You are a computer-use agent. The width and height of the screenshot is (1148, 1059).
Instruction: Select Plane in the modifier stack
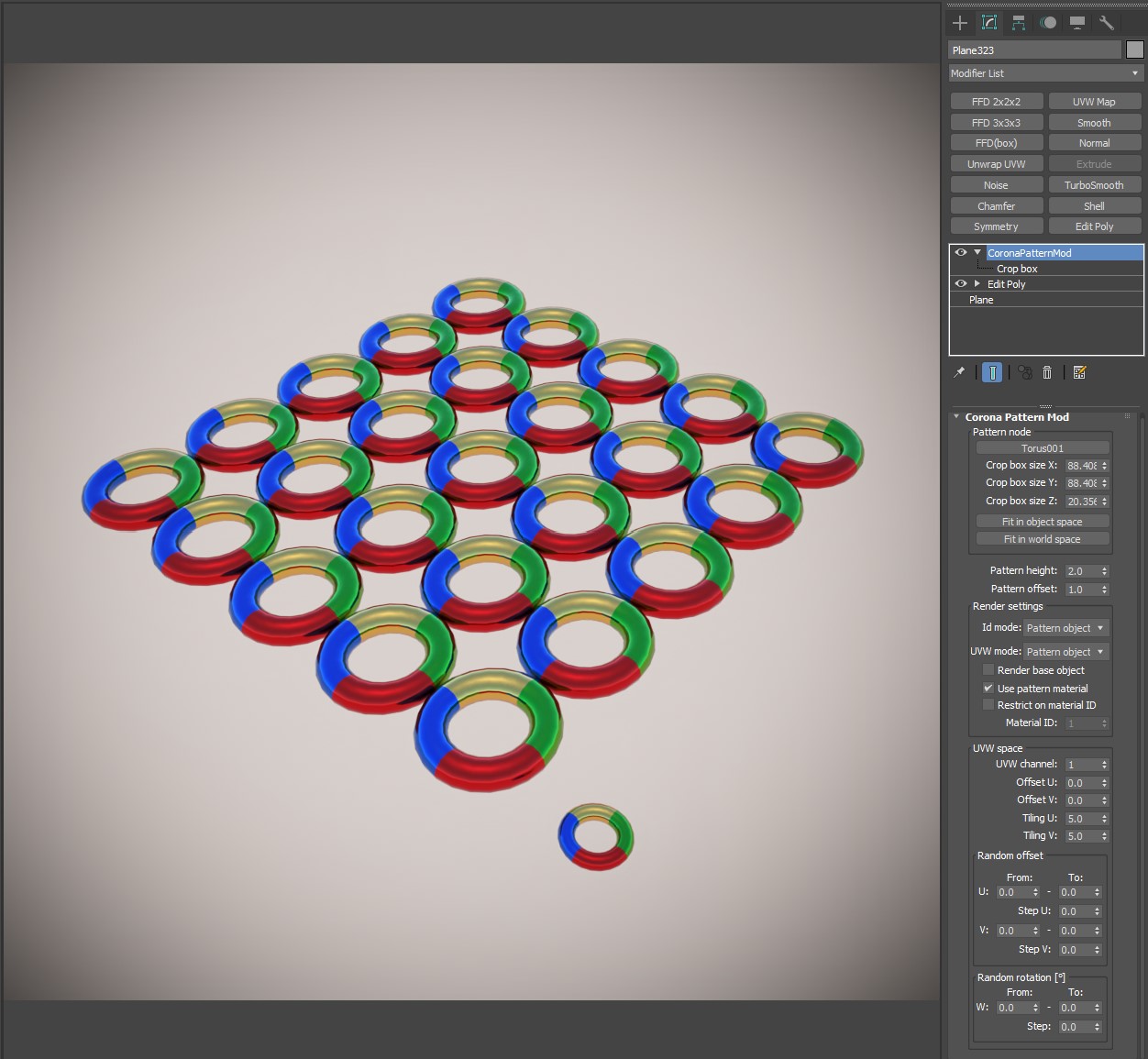pyautogui.click(x=981, y=300)
